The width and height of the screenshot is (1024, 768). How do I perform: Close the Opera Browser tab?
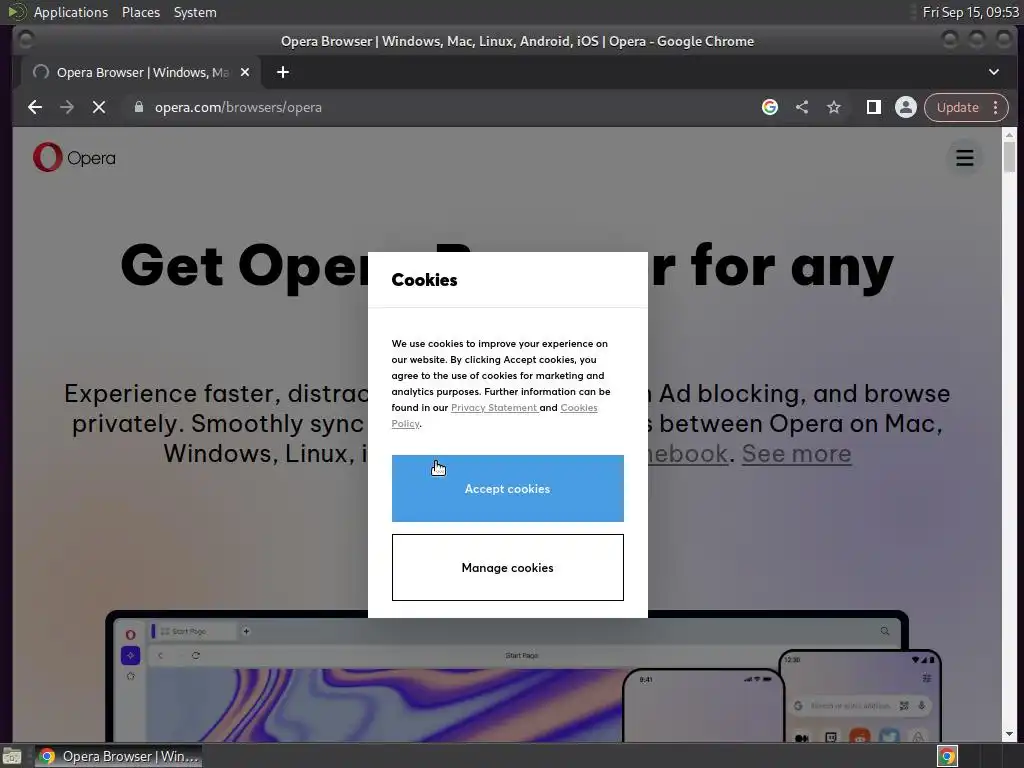pos(245,72)
